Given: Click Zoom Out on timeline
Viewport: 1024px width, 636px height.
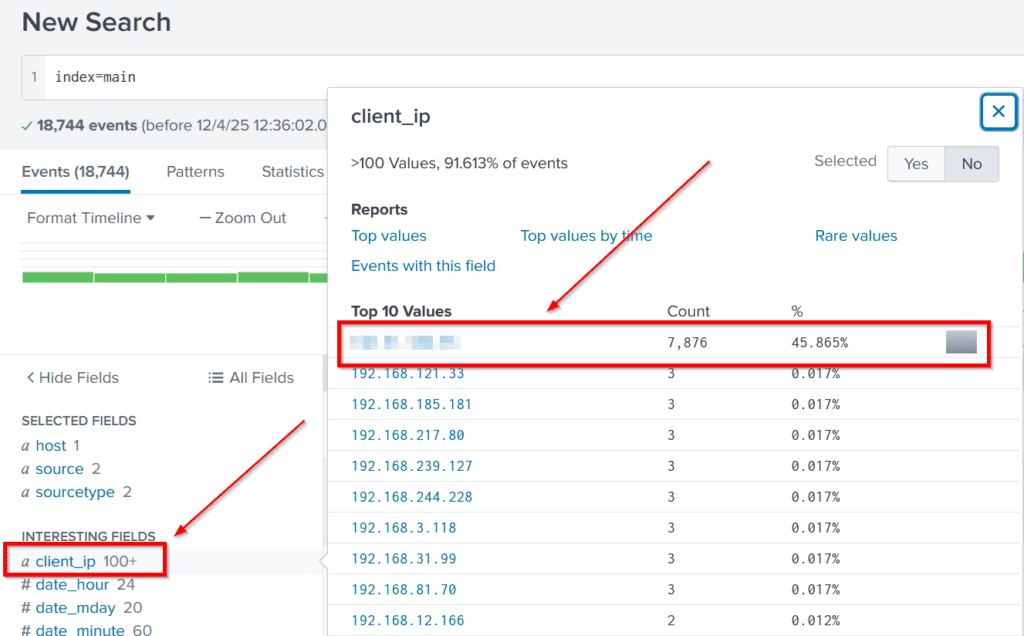Looking at the screenshot, I should point(243,218).
